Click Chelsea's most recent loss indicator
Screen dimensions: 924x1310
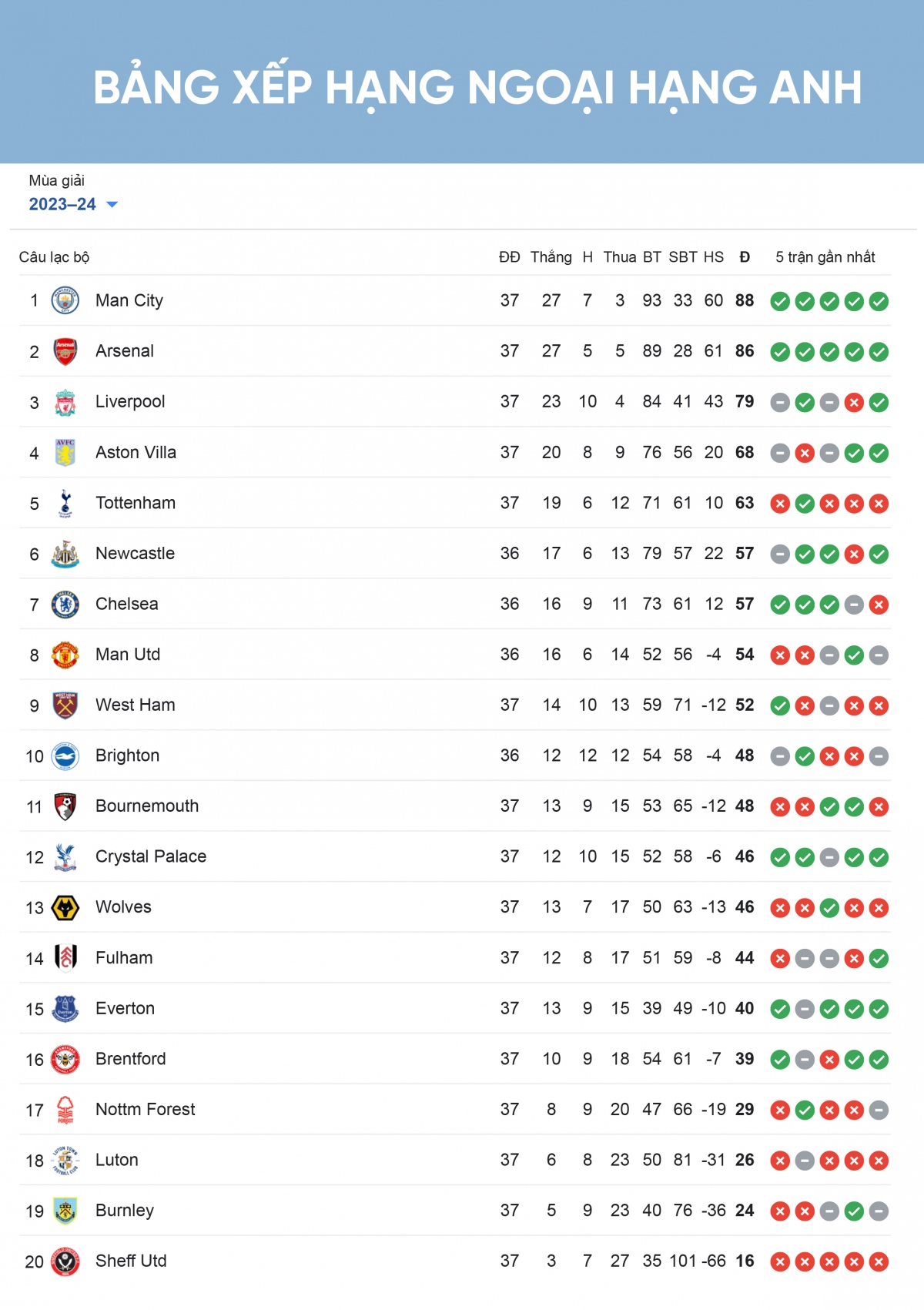click(x=879, y=605)
